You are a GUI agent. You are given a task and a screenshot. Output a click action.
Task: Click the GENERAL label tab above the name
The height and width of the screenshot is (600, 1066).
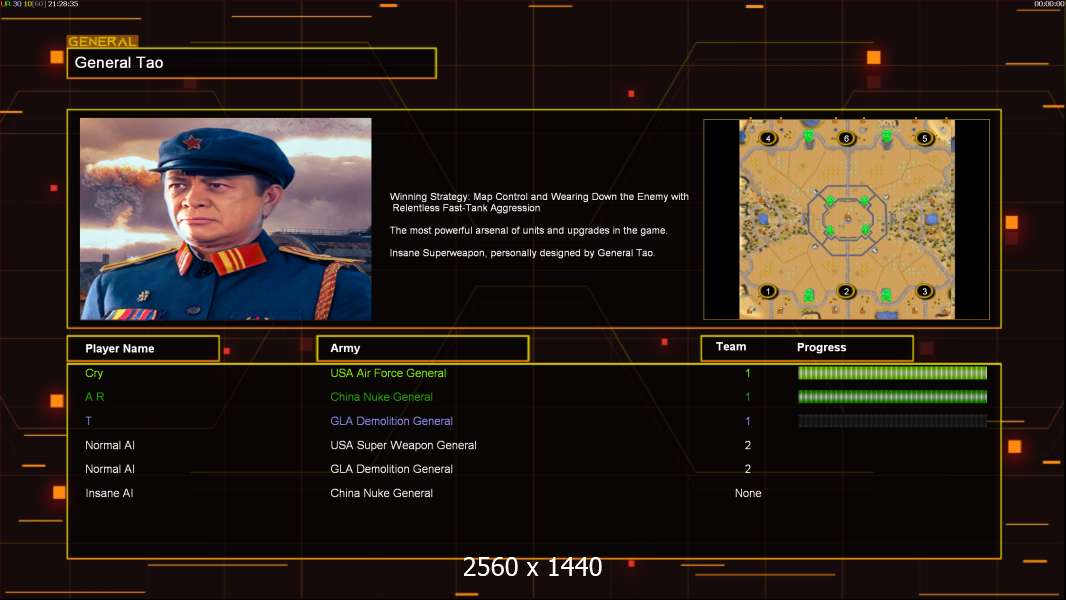coord(103,41)
